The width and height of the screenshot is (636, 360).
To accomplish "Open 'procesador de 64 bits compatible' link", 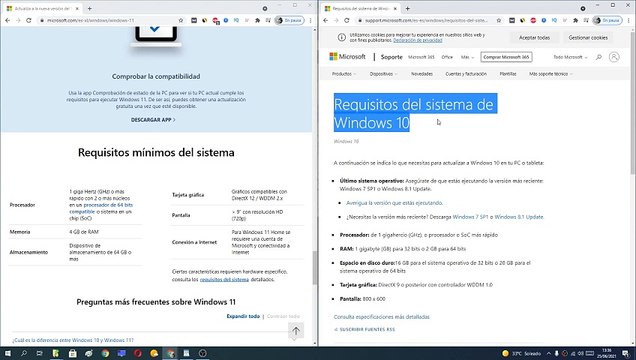I will (x=101, y=208).
